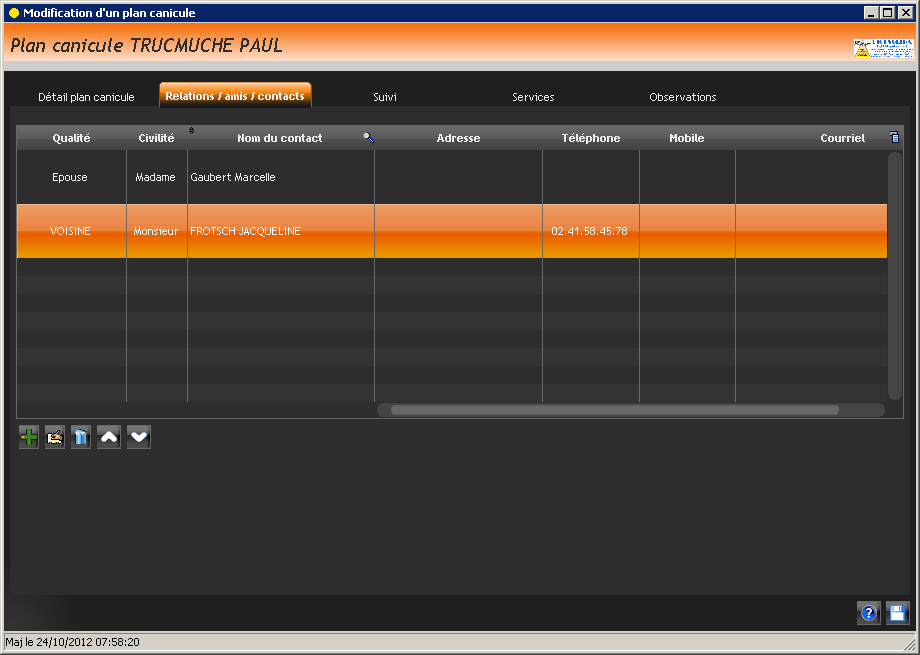Move the selected contact down
Image resolution: width=920 pixels, height=655 pixels.
click(139, 437)
